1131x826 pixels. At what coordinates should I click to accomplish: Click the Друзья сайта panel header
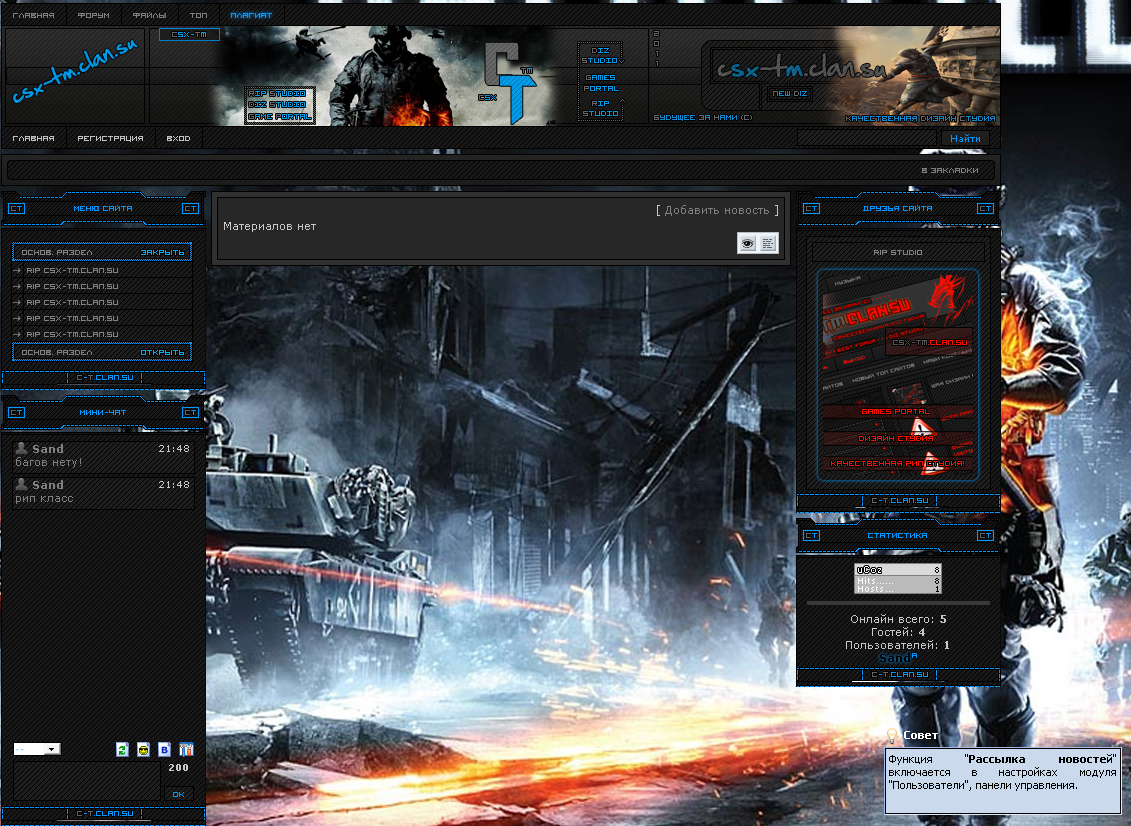point(898,208)
